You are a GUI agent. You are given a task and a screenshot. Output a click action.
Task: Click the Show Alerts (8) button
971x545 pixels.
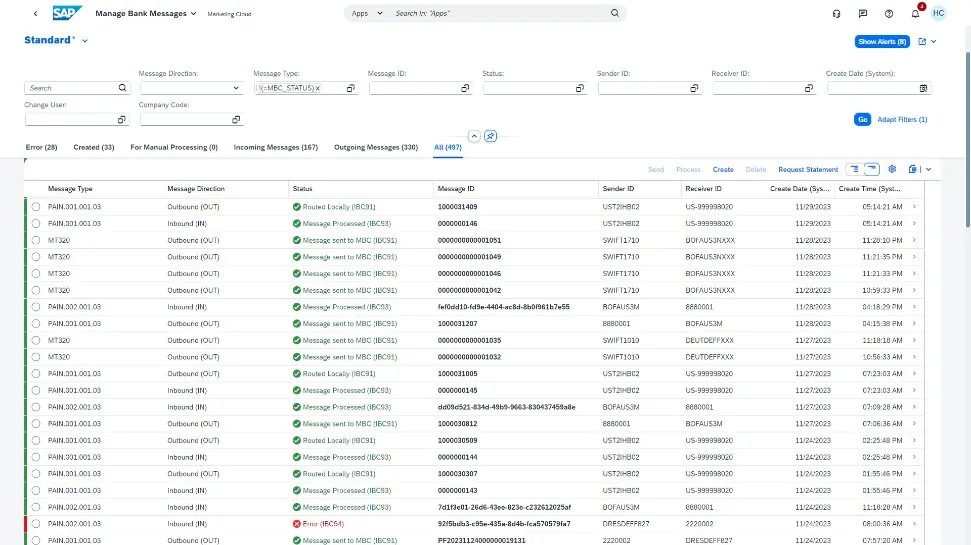pyautogui.click(x=882, y=41)
